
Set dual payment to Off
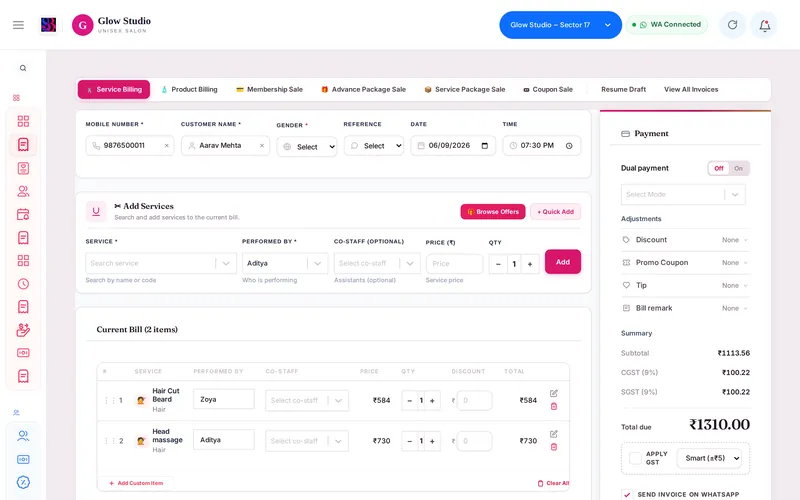[x=719, y=168]
